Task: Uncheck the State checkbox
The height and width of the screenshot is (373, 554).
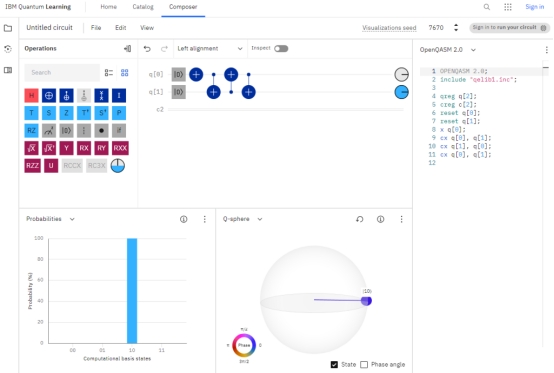Action: [x=334, y=365]
